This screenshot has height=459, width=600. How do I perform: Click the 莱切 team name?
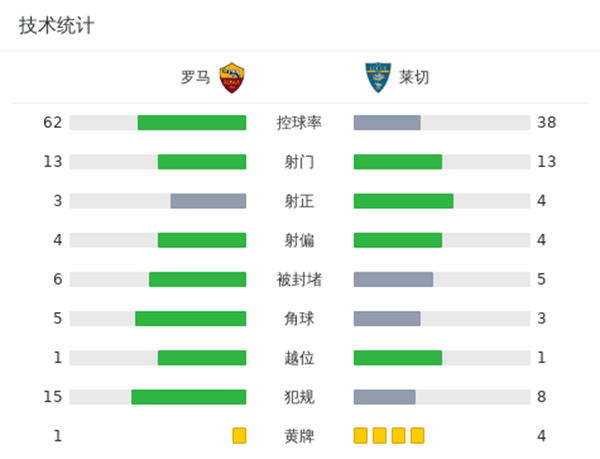[413, 78]
